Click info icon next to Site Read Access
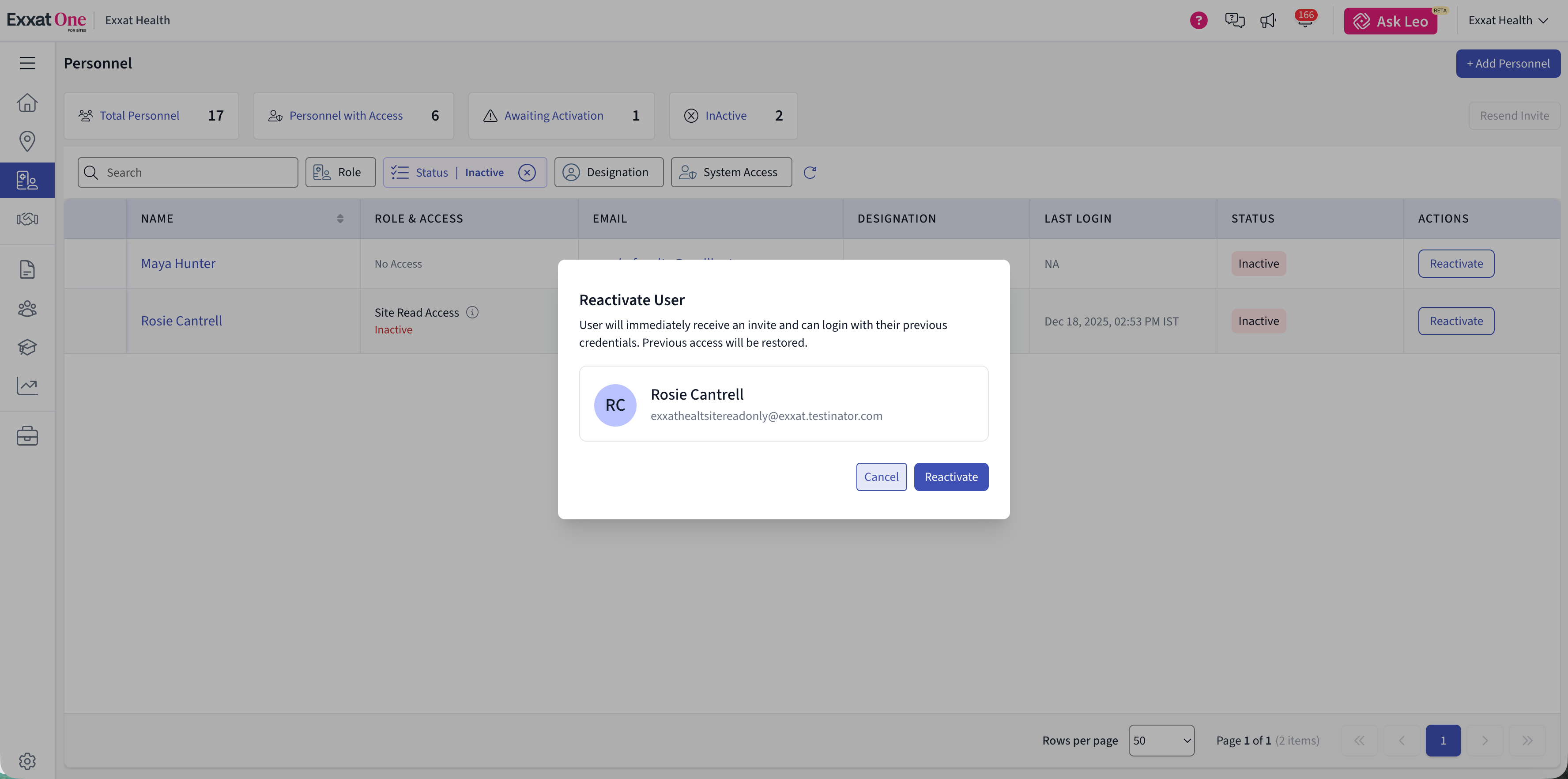The image size is (1568, 779). pyautogui.click(x=472, y=313)
